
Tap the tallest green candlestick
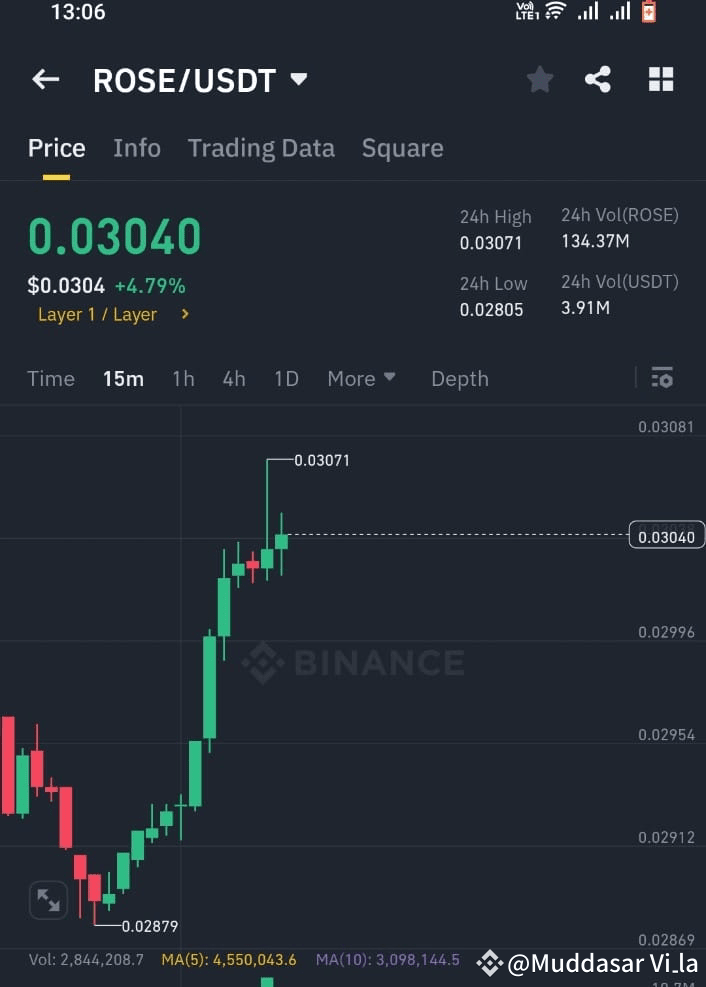click(210, 687)
